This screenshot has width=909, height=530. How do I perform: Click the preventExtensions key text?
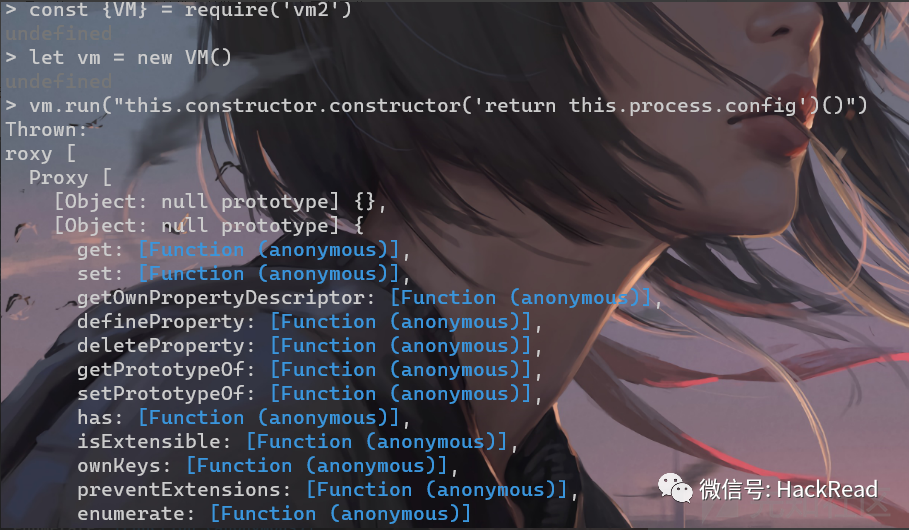[184, 490]
